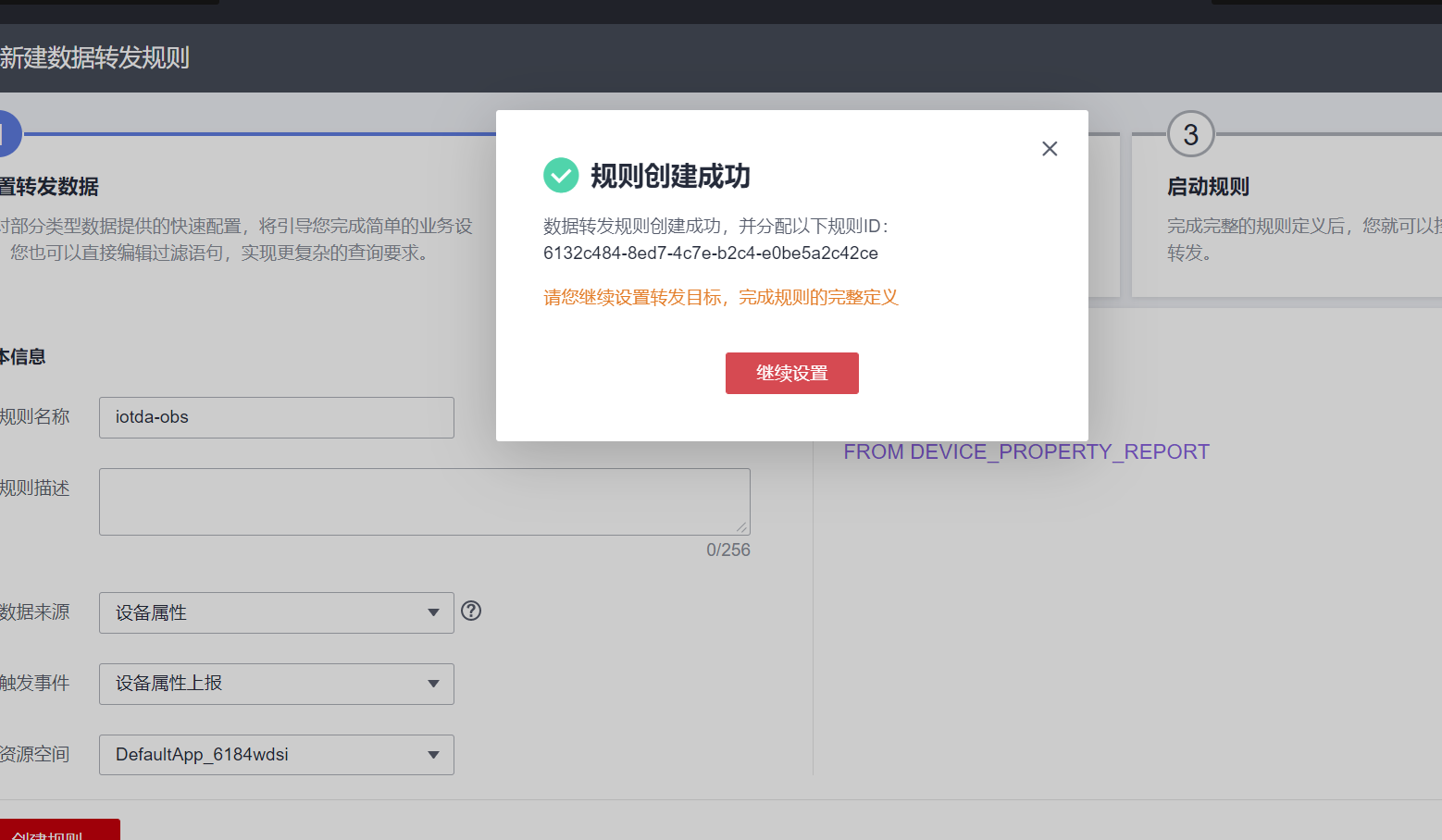Click the 新建数据转发规则 page title
The height and width of the screenshot is (840, 1442).
[x=94, y=57]
